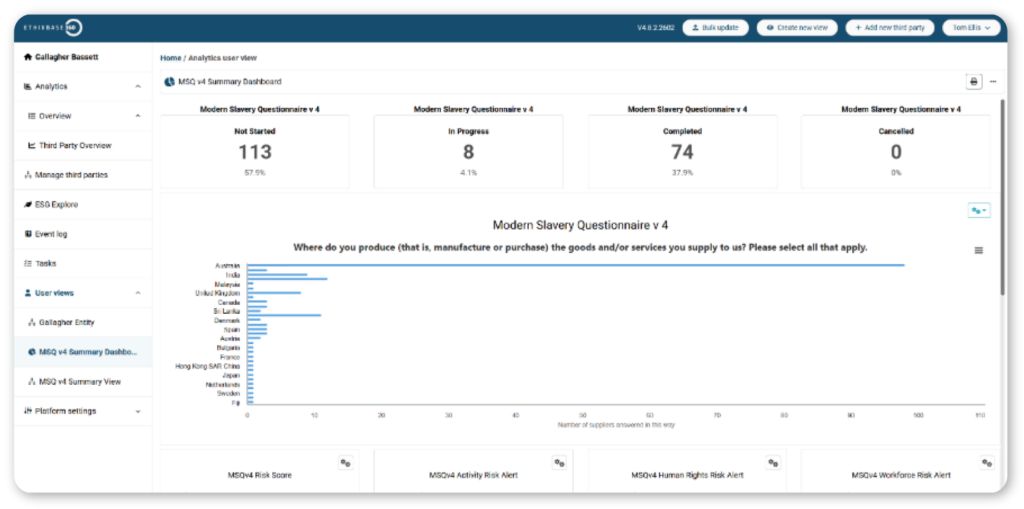Open the chart hamburger menu icon
This screenshot has height=509, width=1024.
pyautogui.click(x=978, y=251)
